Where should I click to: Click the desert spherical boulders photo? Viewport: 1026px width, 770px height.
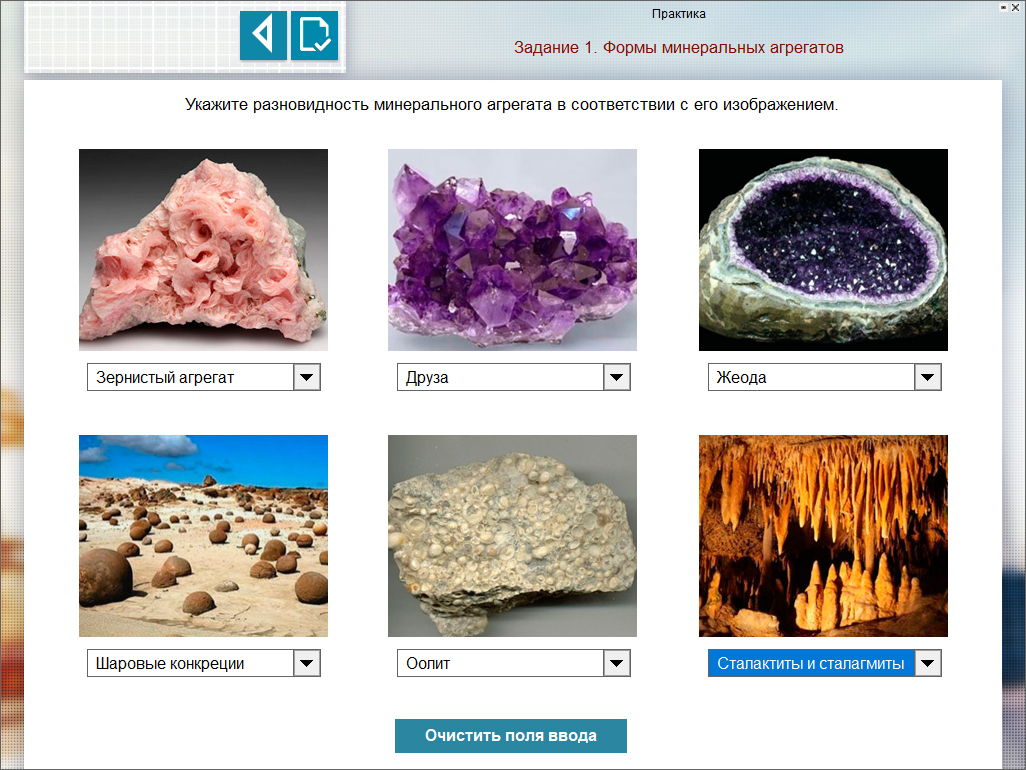pos(203,536)
